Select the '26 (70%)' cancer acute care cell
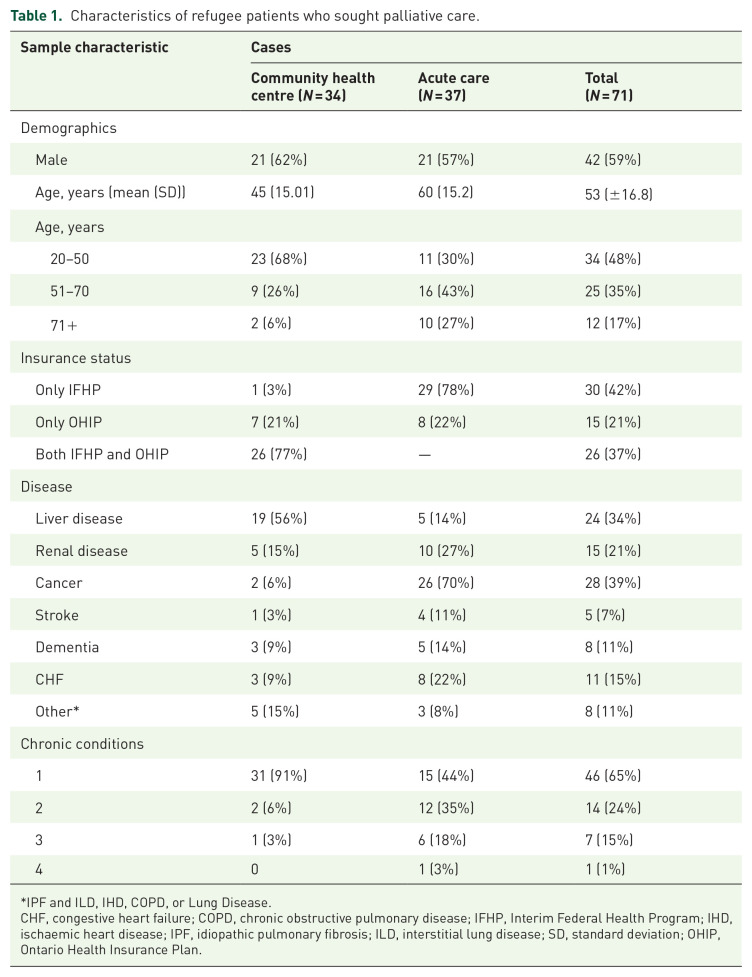The width and height of the screenshot is (752, 977). coord(446,583)
